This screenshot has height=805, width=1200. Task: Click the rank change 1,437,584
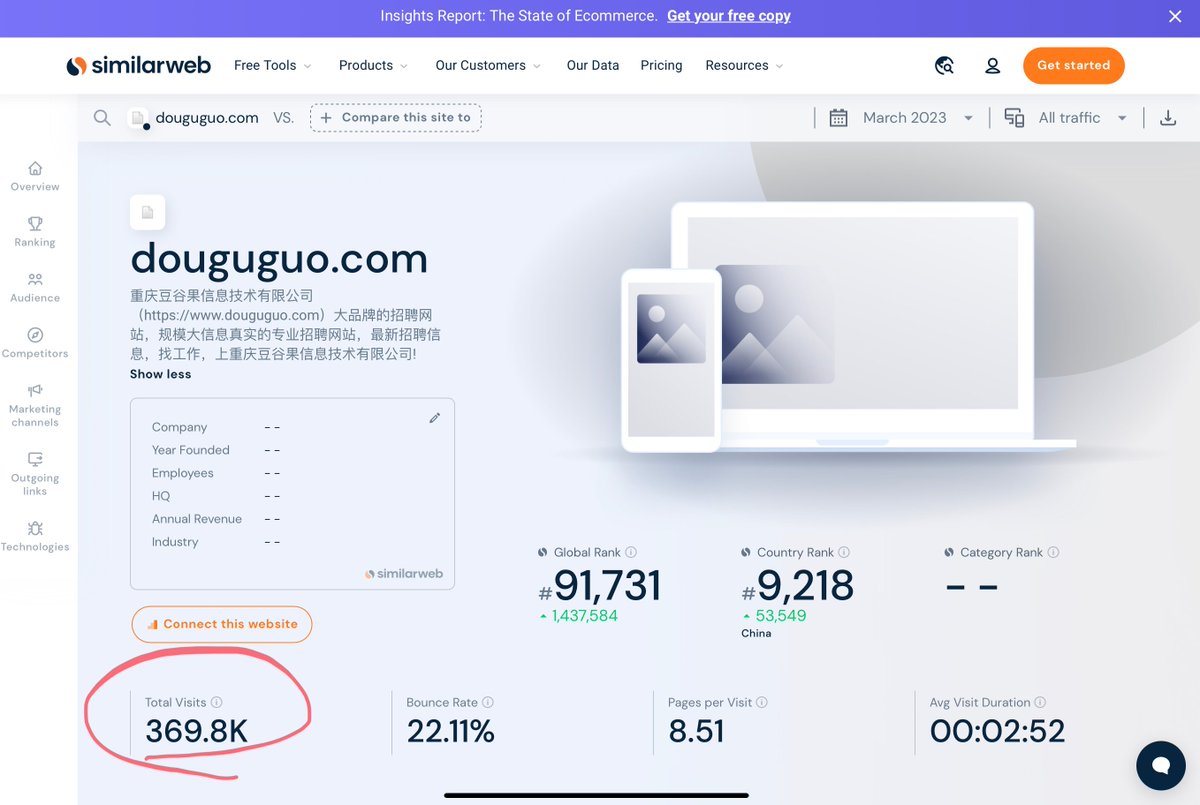[x=584, y=616]
